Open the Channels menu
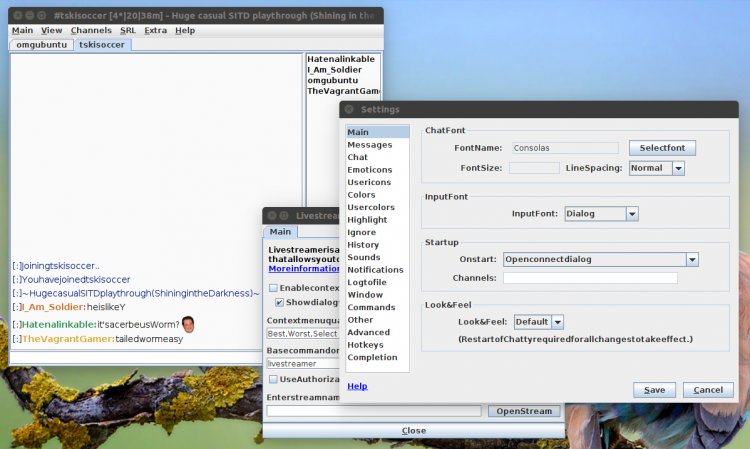Image resolution: width=750 pixels, height=449 pixels. 91,31
